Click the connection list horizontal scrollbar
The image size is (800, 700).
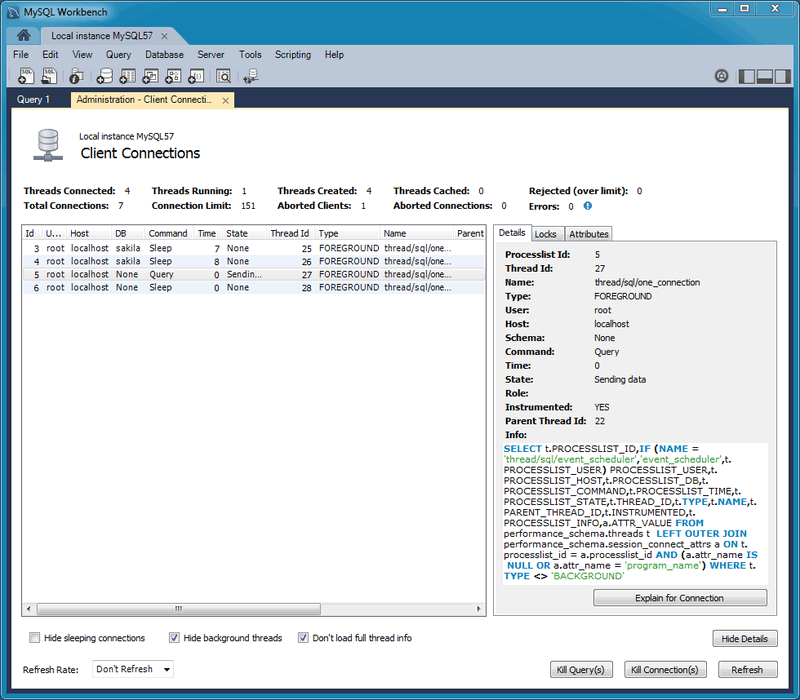coord(178,608)
